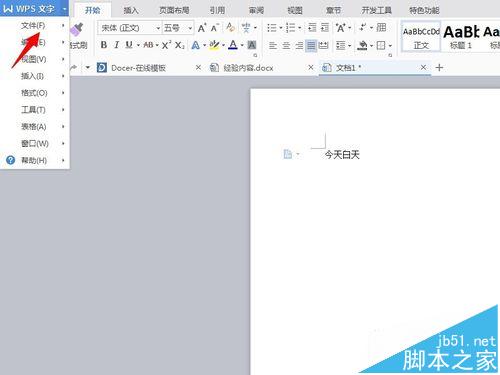
Task: Switch to the 审阅 ribbon tab
Action: point(256,10)
